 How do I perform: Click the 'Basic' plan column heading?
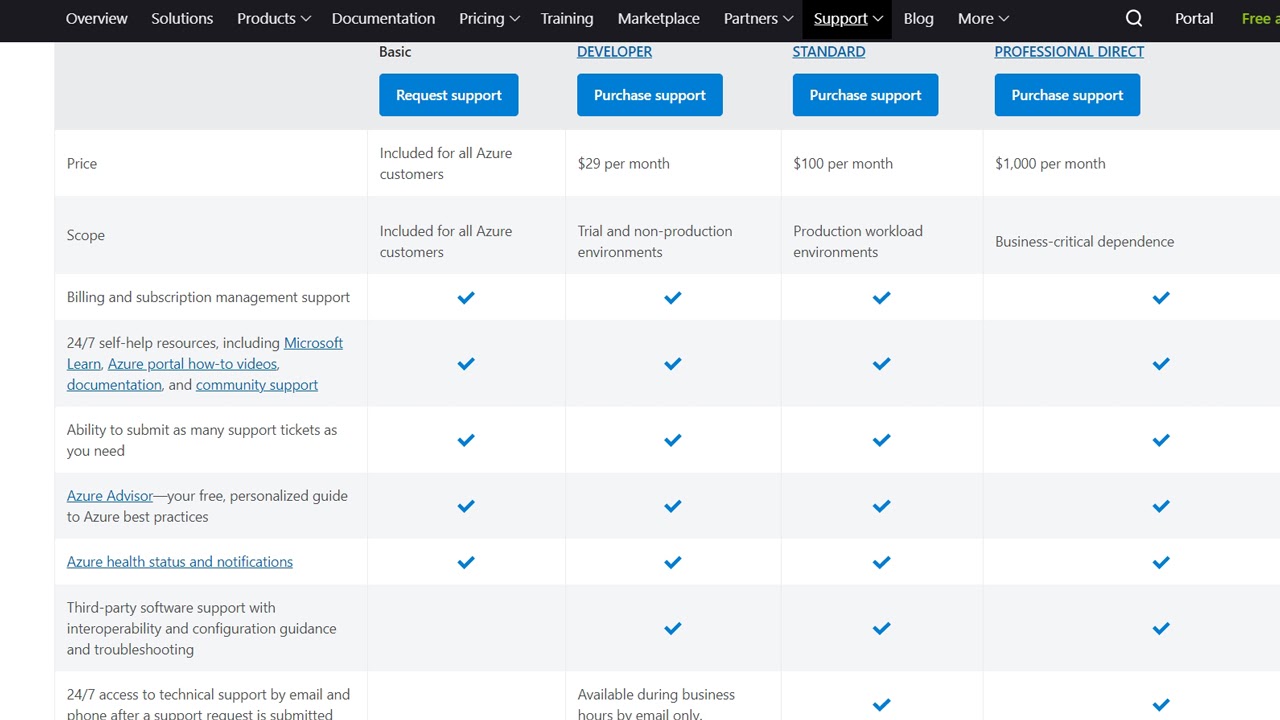coord(395,51)
